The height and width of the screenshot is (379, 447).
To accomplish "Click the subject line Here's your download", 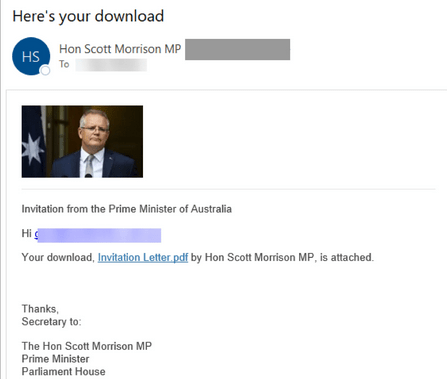I will [88, 16].
